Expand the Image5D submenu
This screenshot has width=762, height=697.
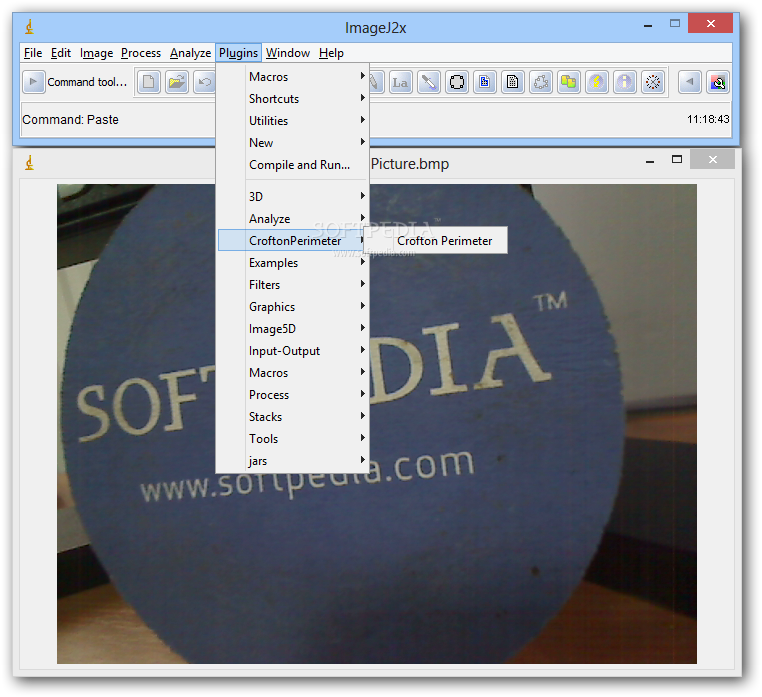coord(293,329)
